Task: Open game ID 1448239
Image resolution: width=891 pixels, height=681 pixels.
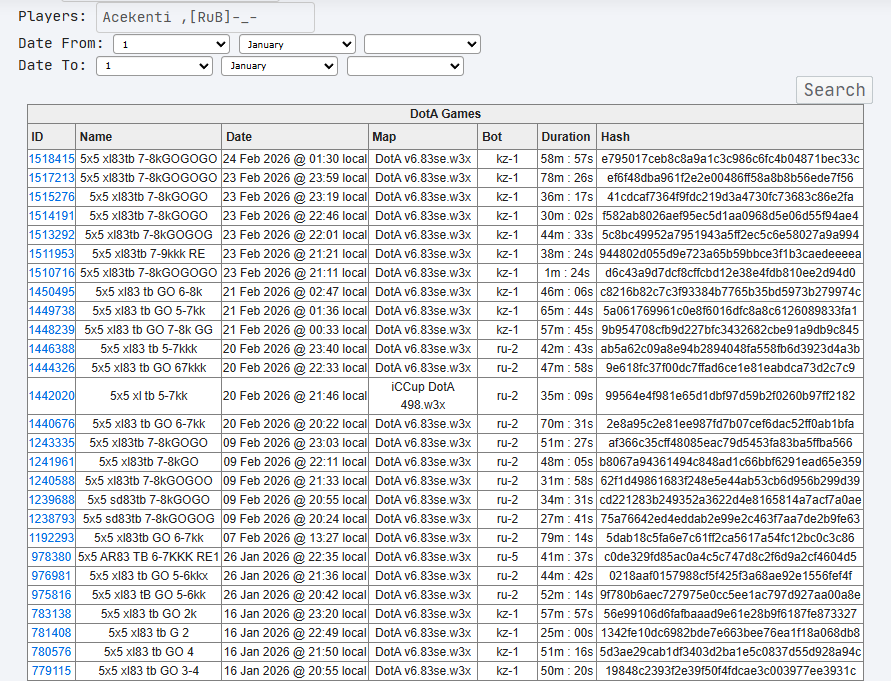Action: click(52, 330)
